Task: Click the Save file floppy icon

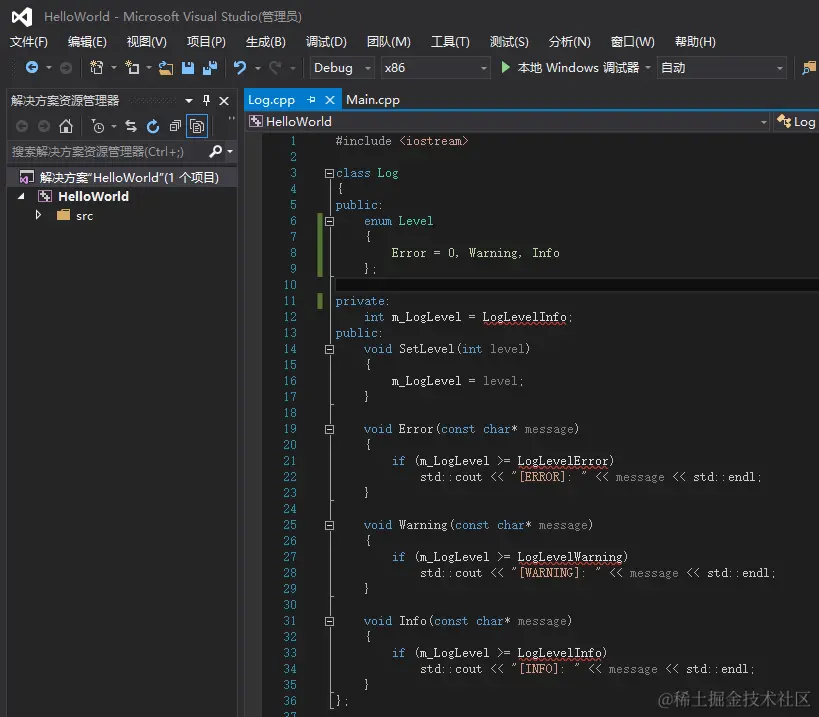Action: (x=188, y=68)
